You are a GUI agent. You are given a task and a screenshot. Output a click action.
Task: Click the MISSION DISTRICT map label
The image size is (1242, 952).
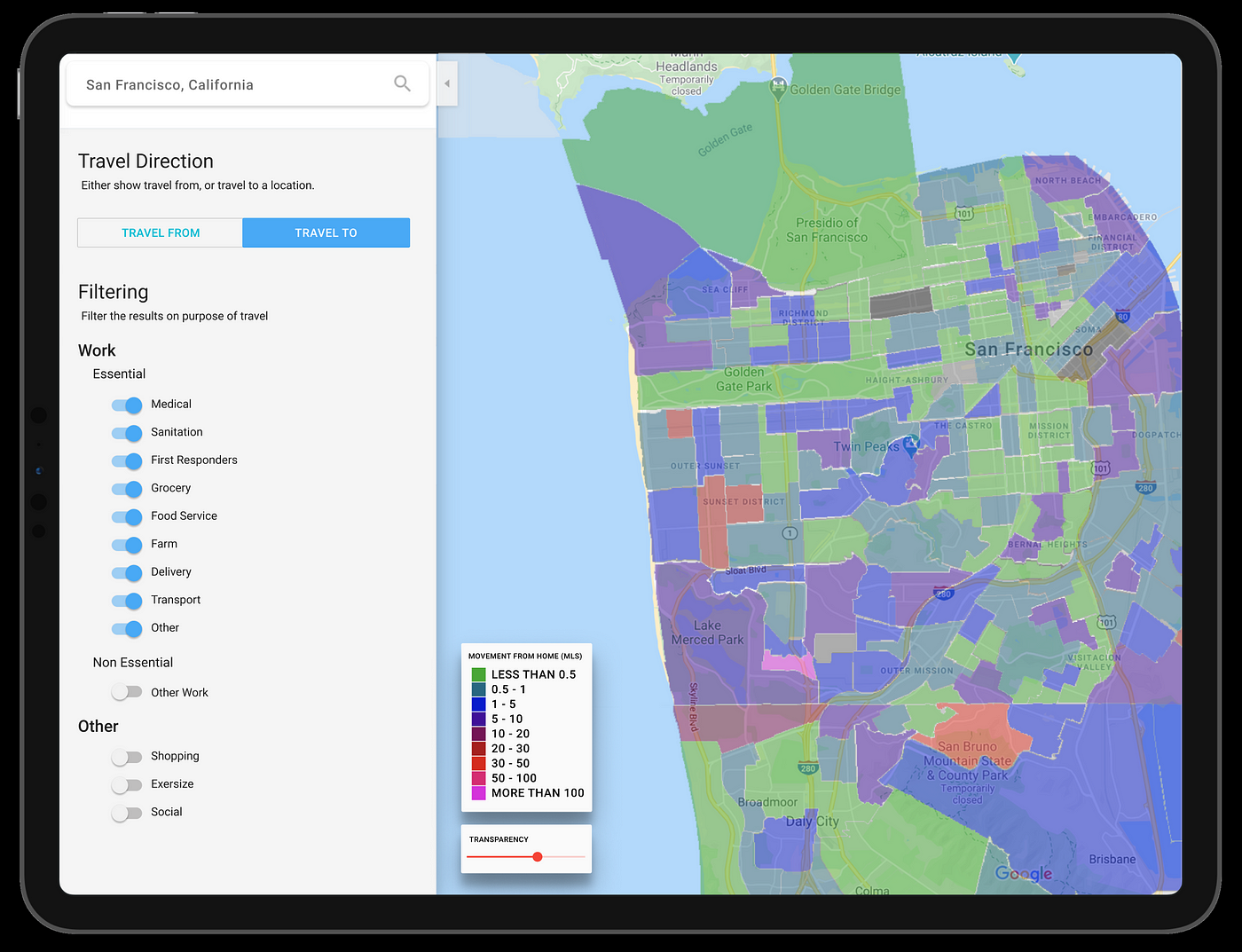pos(1049,430)
